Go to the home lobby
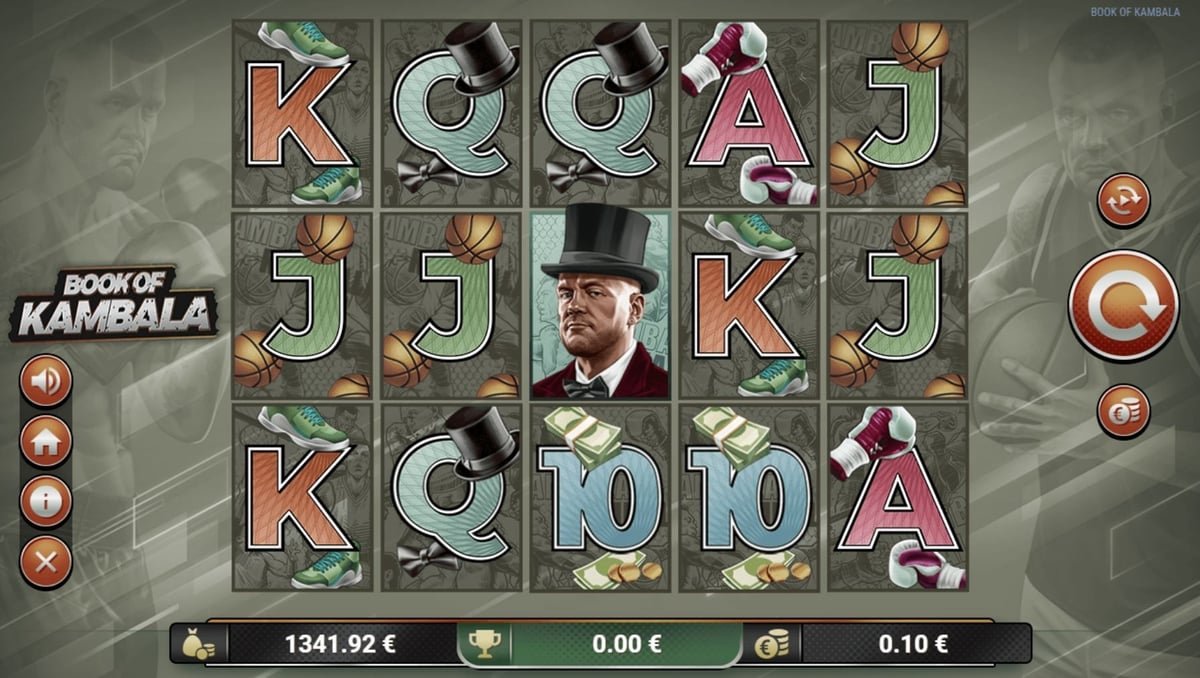The width and height of the screenshot is (1200, 678). 46,441
